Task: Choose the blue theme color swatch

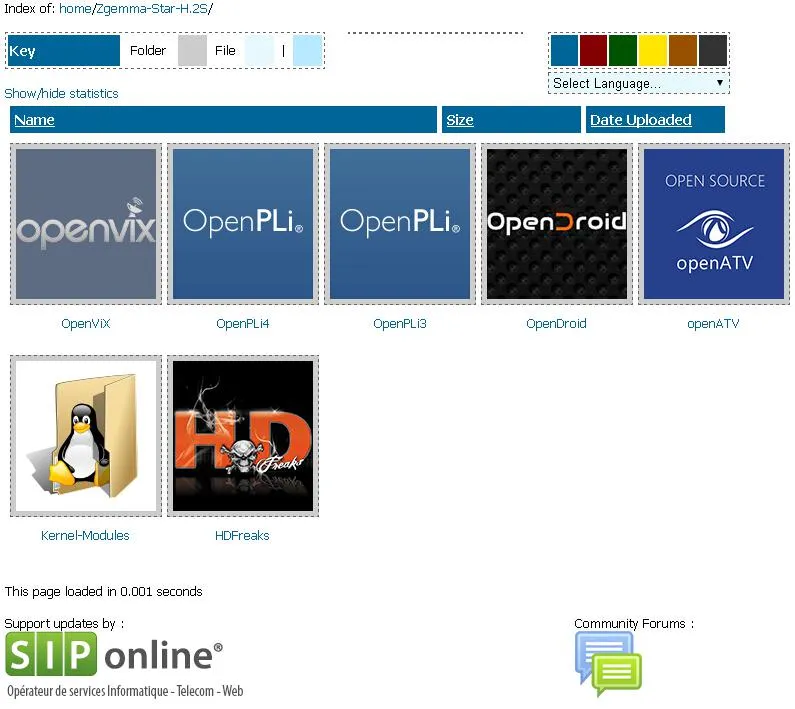Action: [x=564, y=50]
